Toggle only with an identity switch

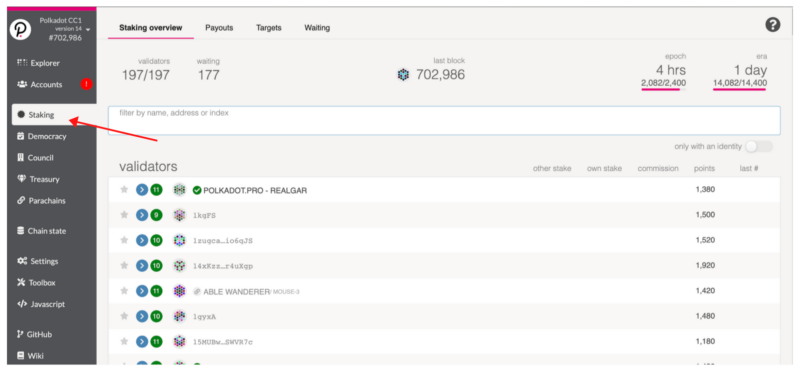tap(759, 146)
